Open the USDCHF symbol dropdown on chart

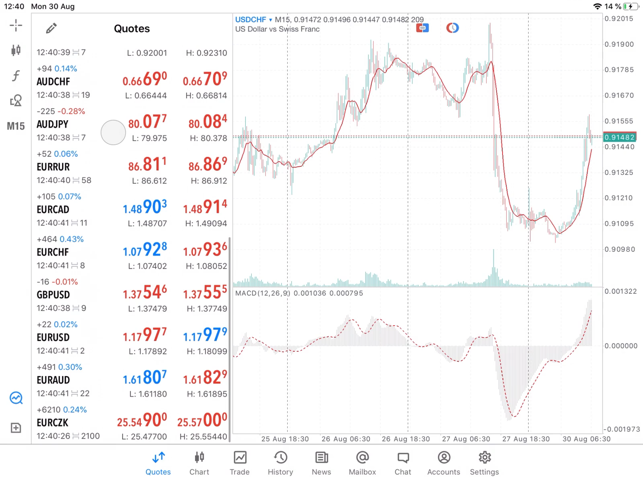[253, 19]
